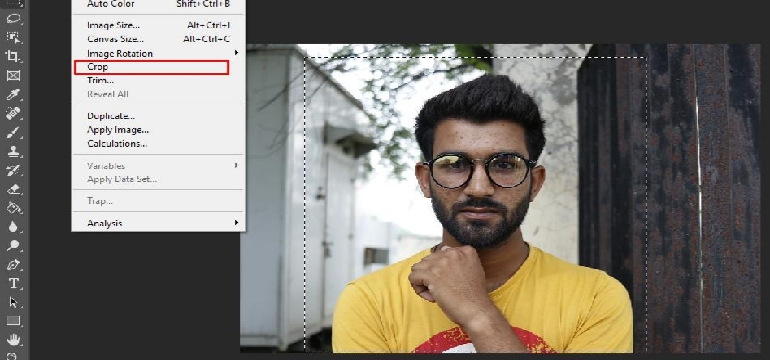Select the Dodge tool
770x360 pixels.
(x=14, y=246)
